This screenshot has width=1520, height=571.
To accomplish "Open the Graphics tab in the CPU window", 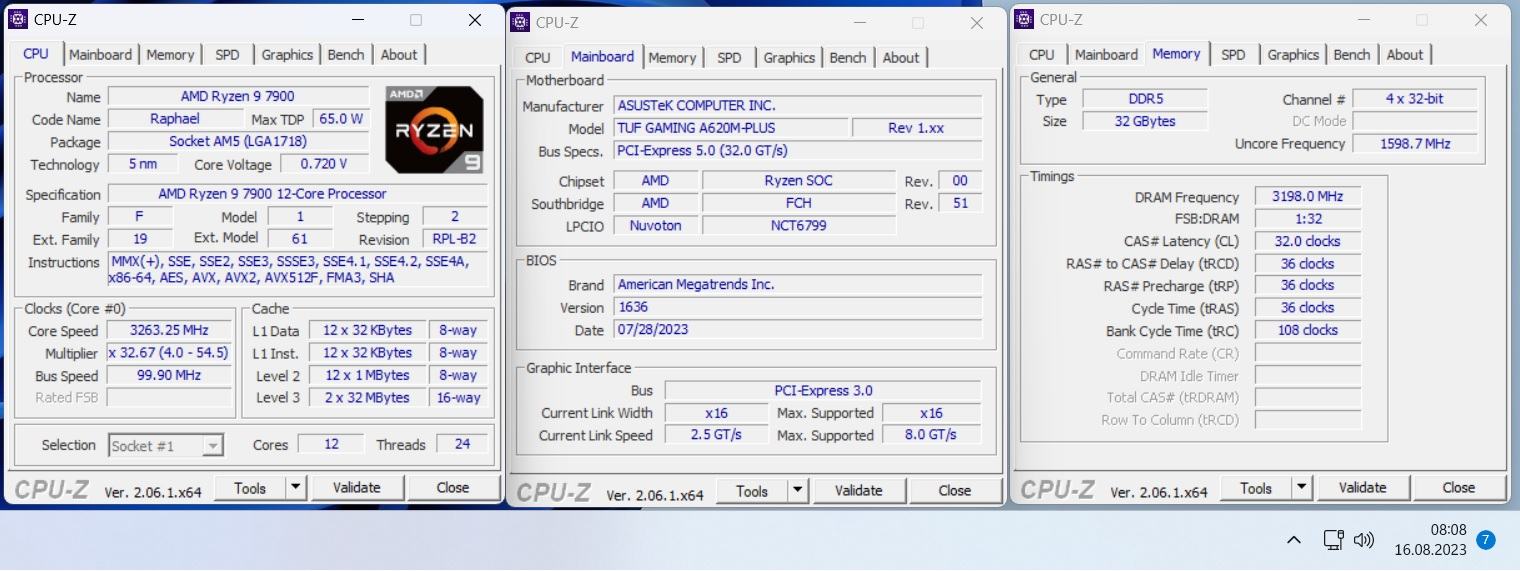I will tap(287, 55).
